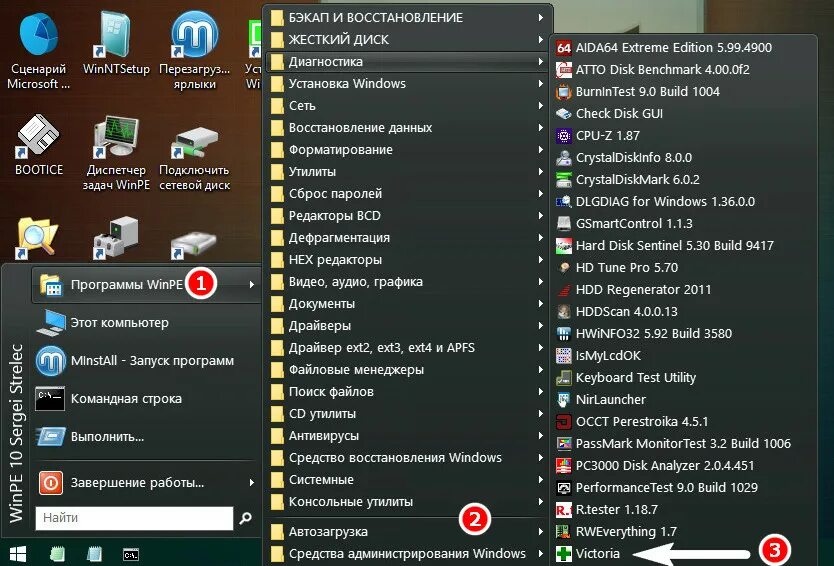834x566 pixels.
Task: Launch HDD Regenerator 2011
Action: 684,289
